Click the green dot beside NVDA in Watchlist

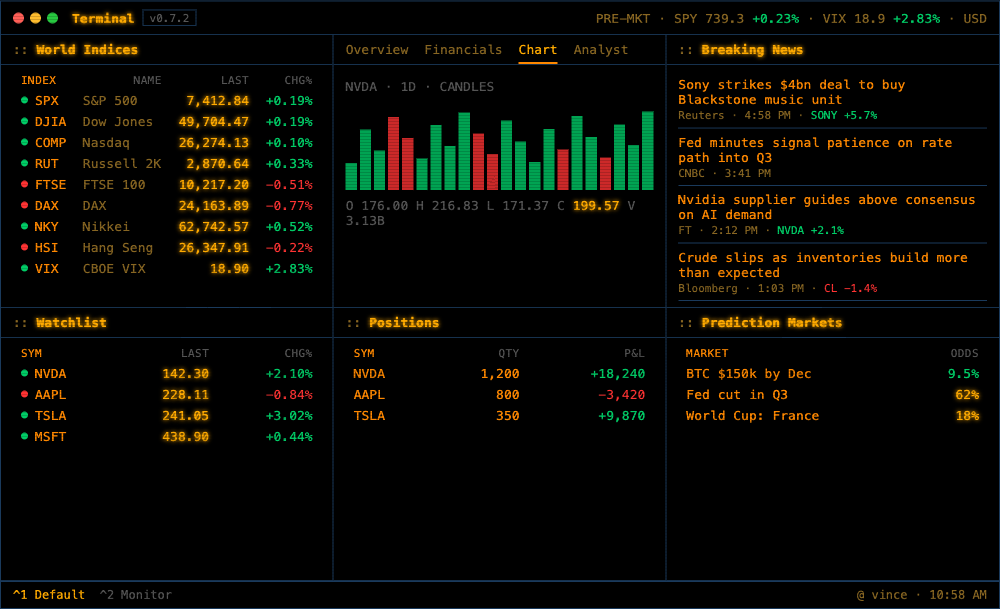click(24, 373)
